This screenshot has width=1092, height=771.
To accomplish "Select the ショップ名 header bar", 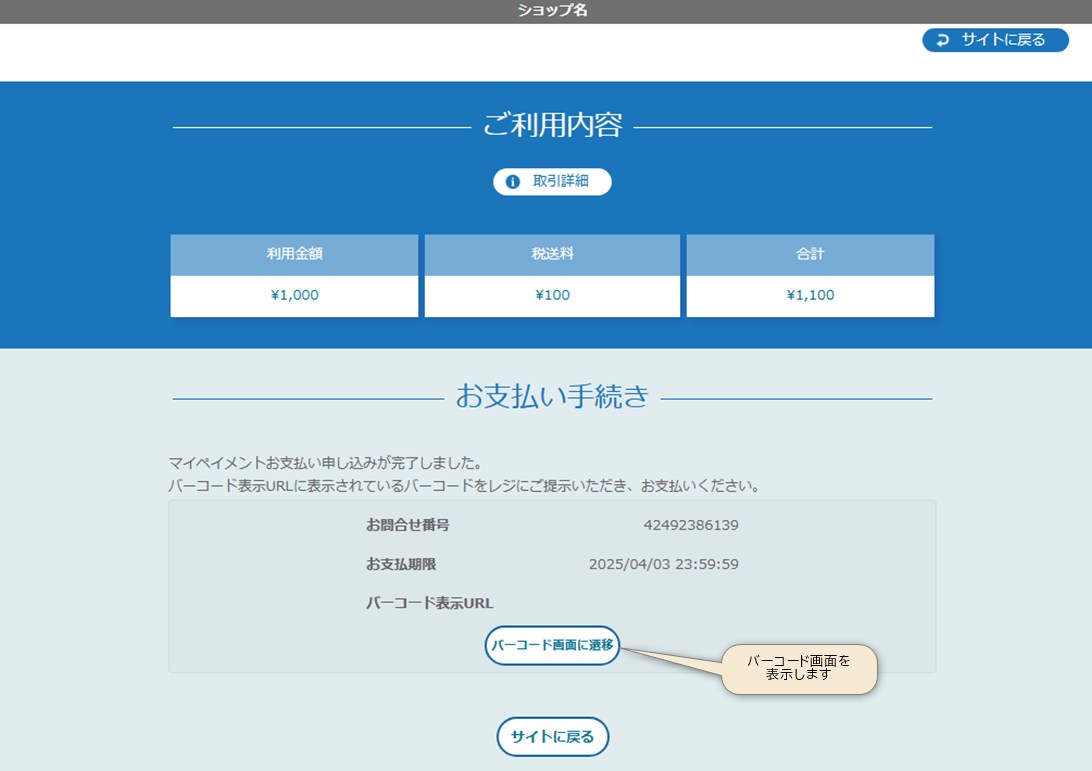I will point(546,12).
